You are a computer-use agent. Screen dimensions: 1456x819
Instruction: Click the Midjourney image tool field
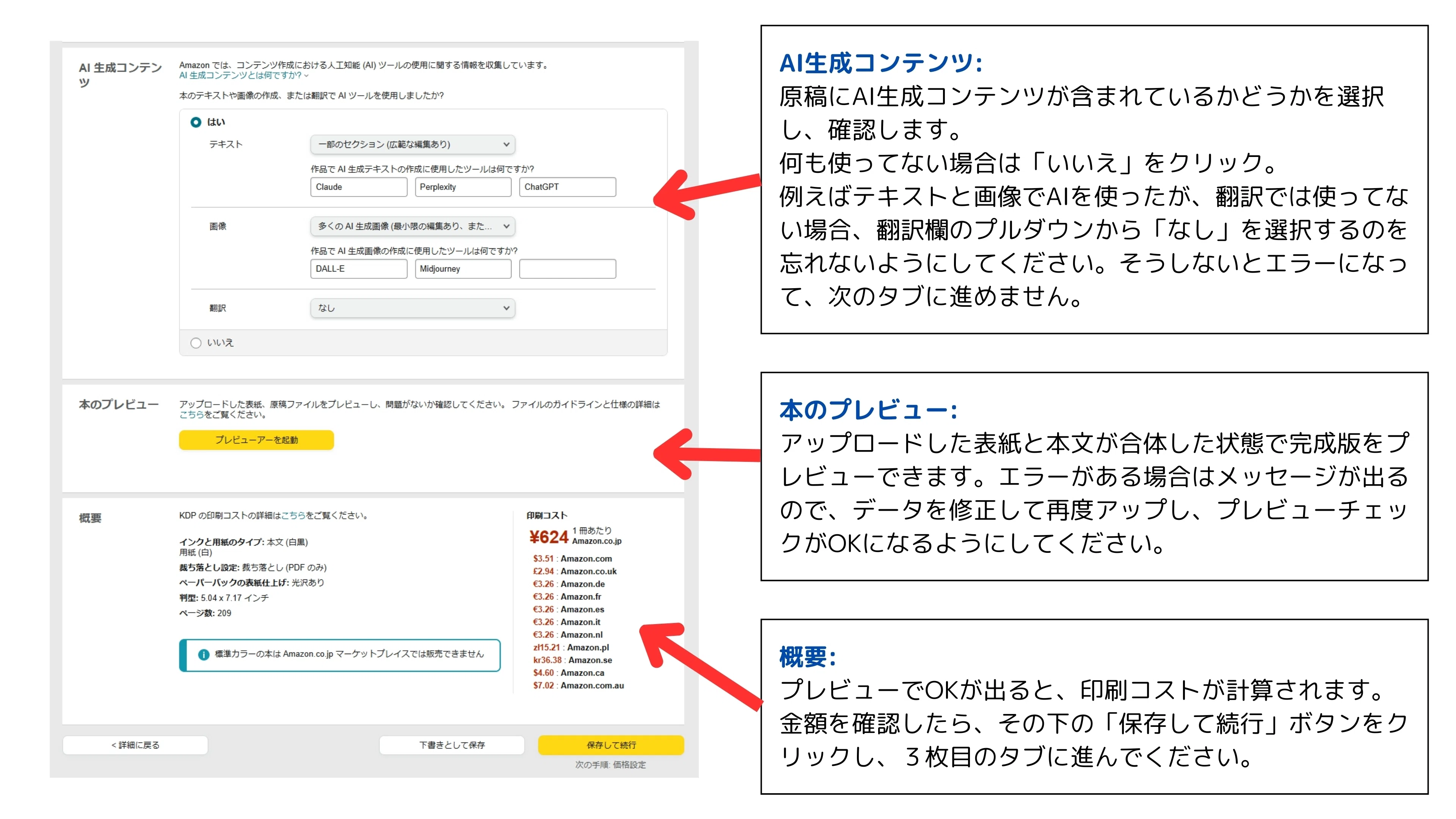tap(463, 268)
